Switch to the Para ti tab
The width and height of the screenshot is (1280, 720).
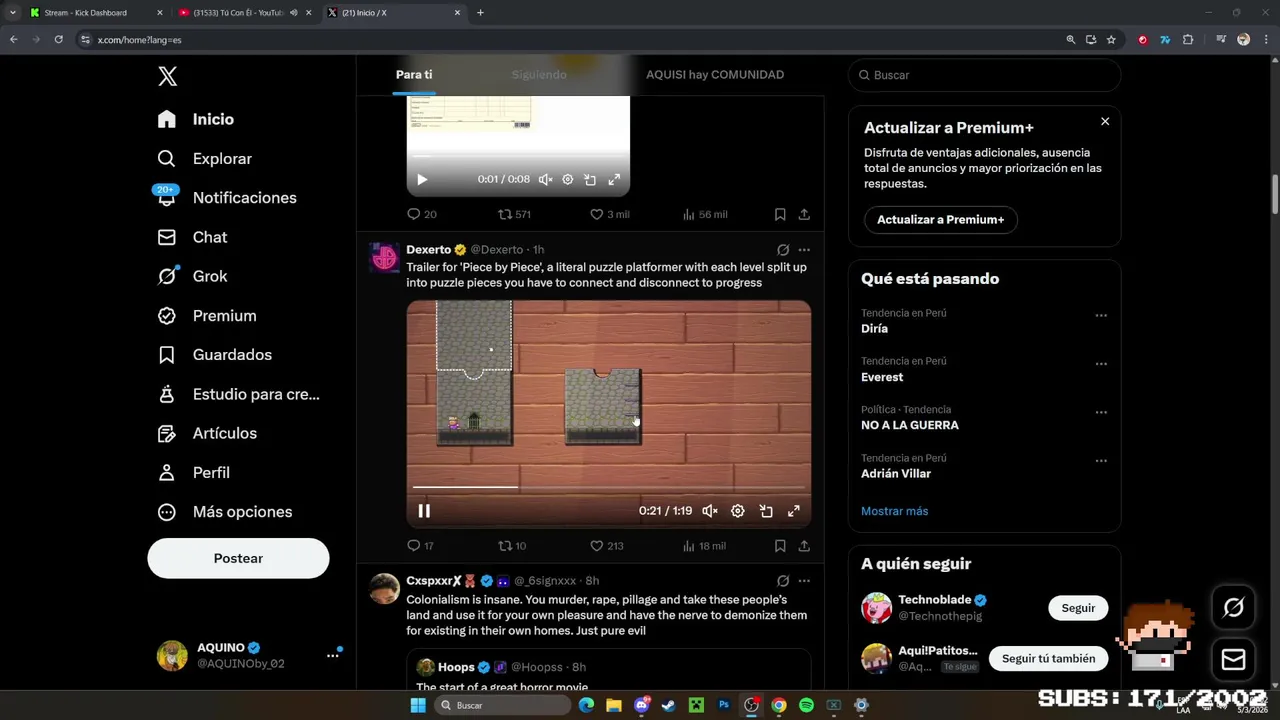414,75
